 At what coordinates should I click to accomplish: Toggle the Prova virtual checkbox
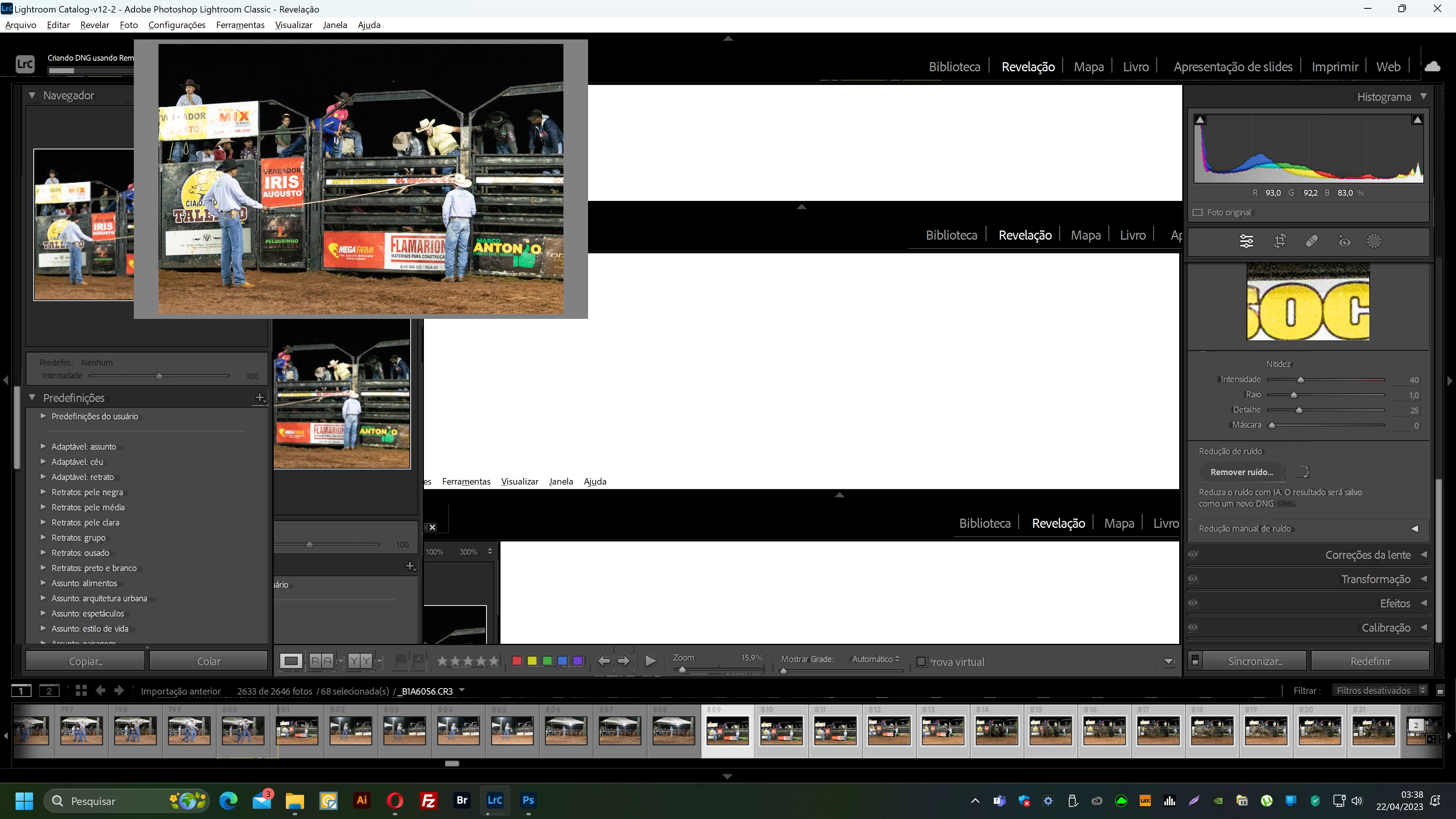point(921,661)
